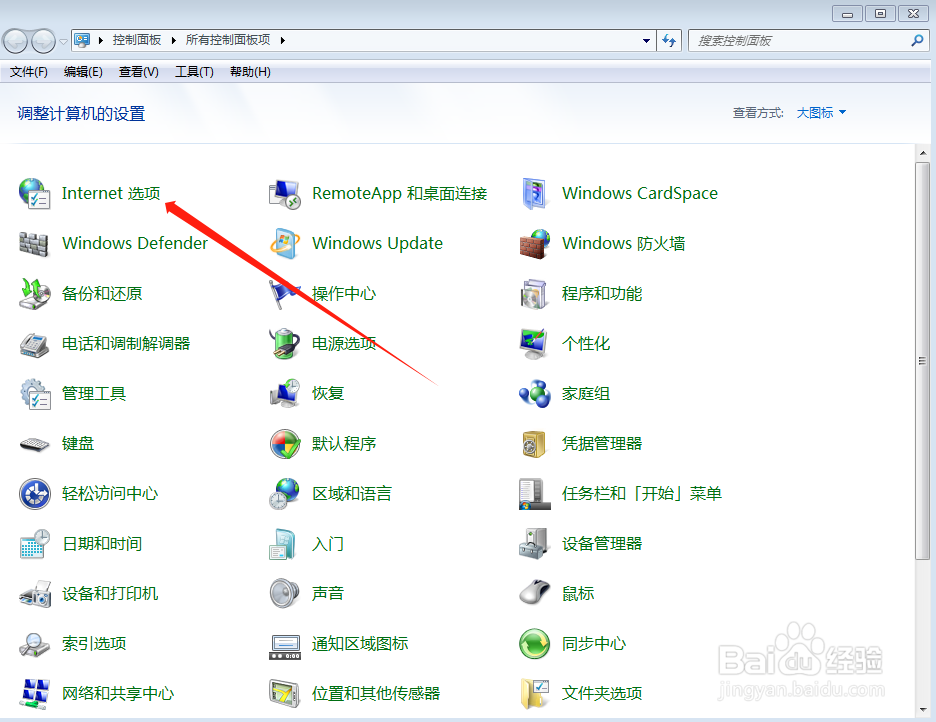Click the 凭据管理器 safe icon
936x722 pixels.
535,445
